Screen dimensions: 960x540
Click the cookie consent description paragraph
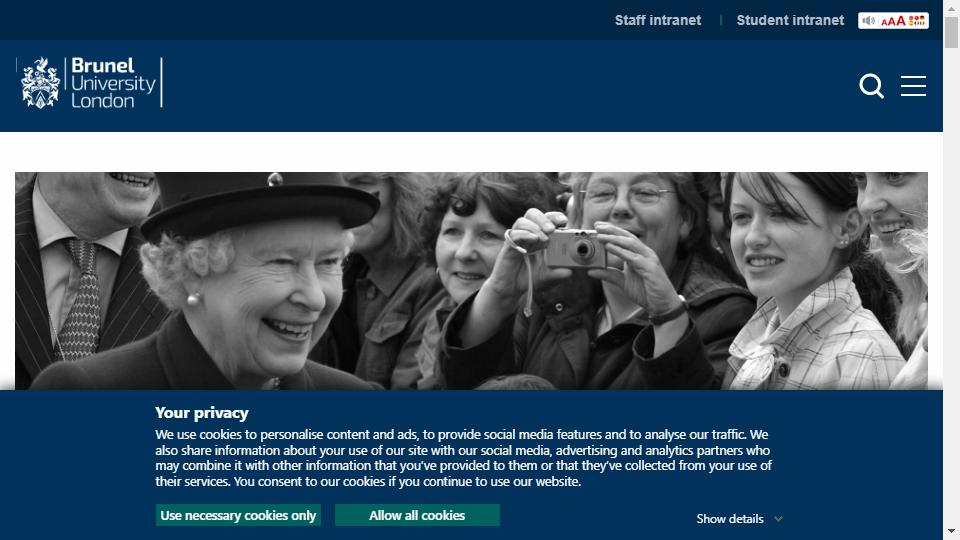pos(463,458)
